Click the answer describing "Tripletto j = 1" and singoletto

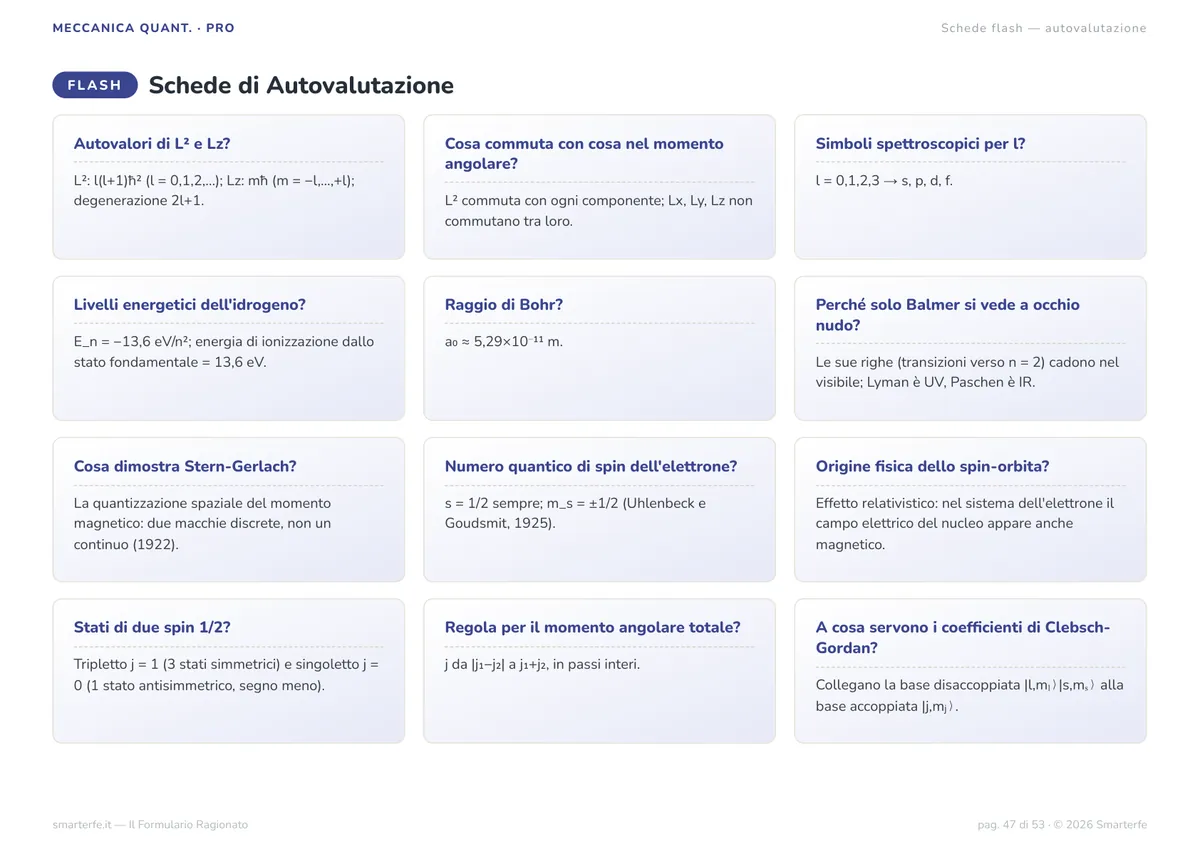(227, 675)
